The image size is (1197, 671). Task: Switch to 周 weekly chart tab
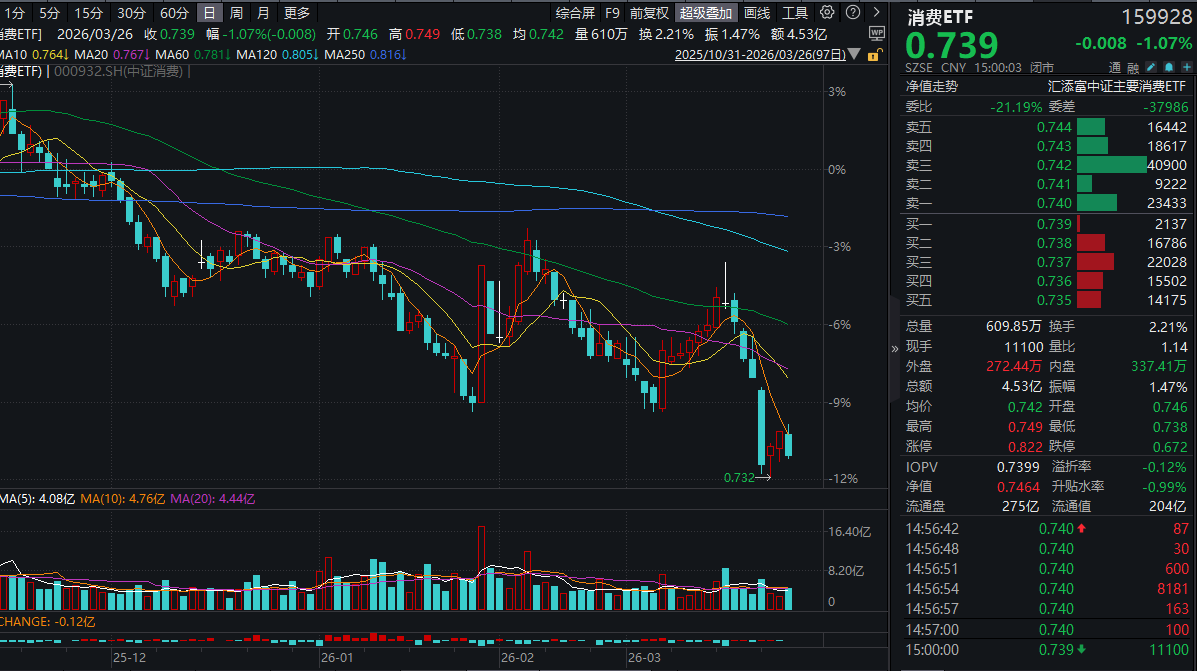click(236, 13)
